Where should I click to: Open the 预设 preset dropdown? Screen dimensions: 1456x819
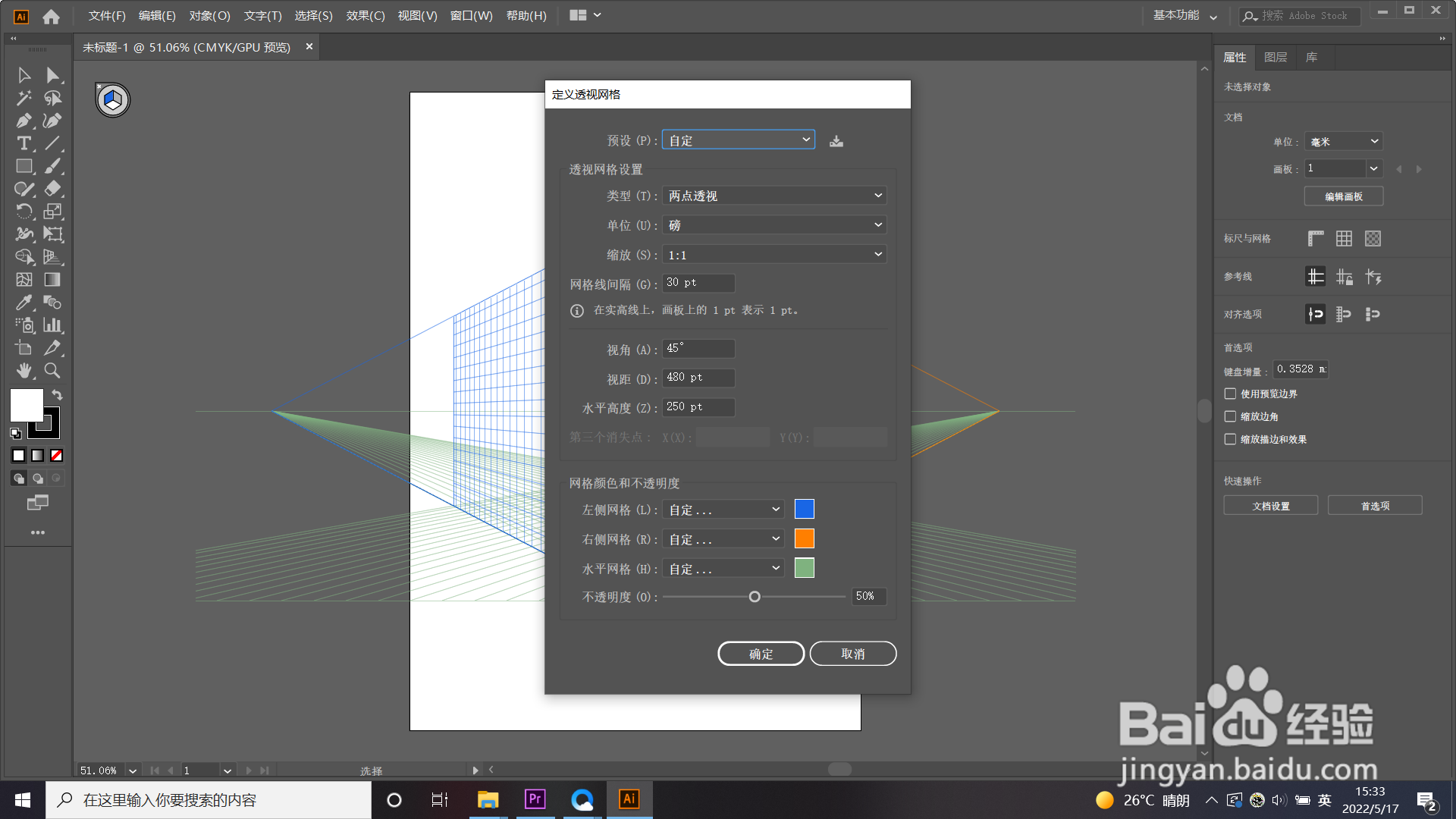tap(739, 140)
